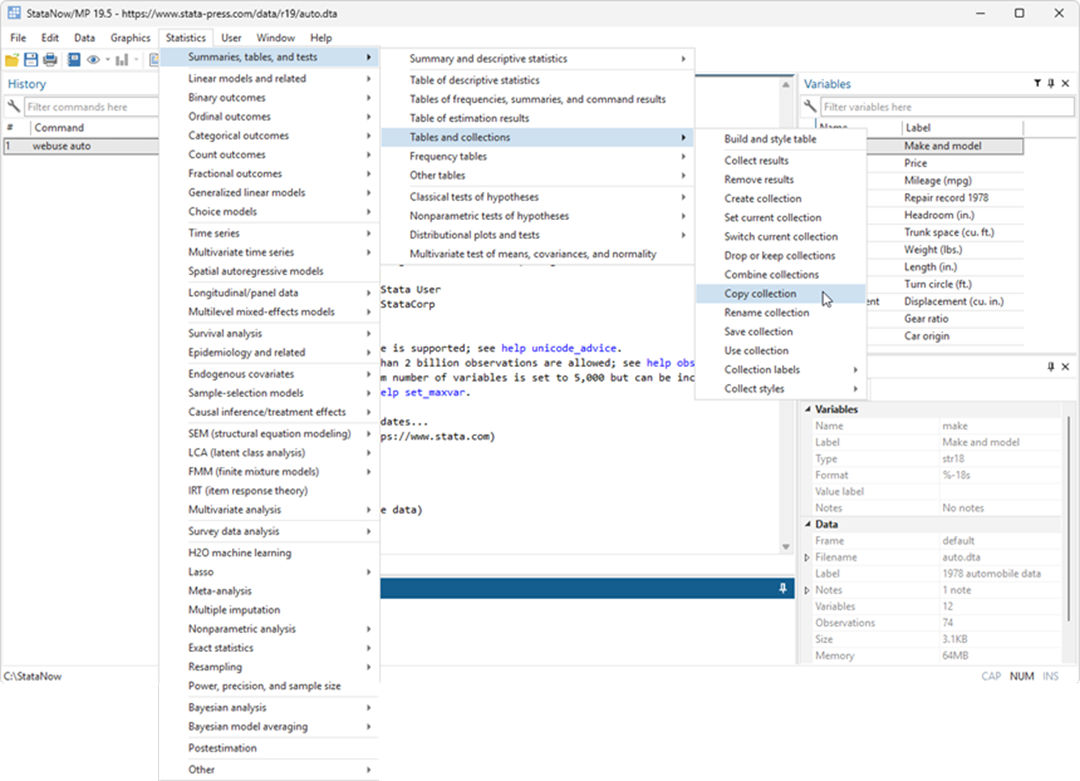1080x781 pixels.
Task: Select Collect results entry
Action: [x=780, y=160]
